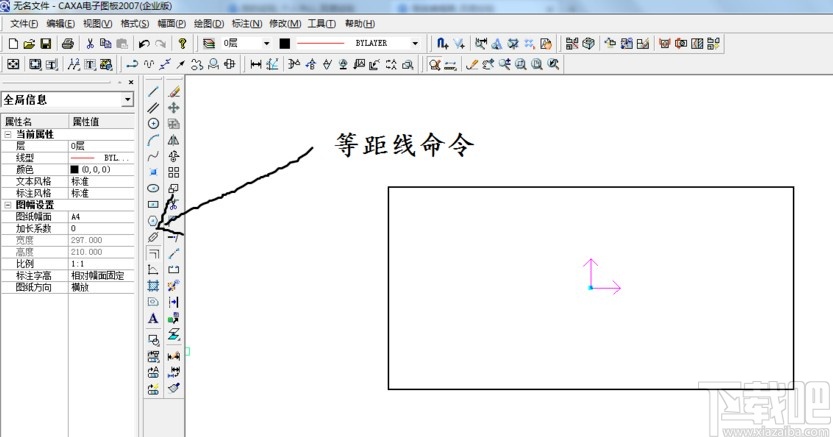Click the basic dimension toolbar icon
The image size is (833, 437).
(256, 64)
